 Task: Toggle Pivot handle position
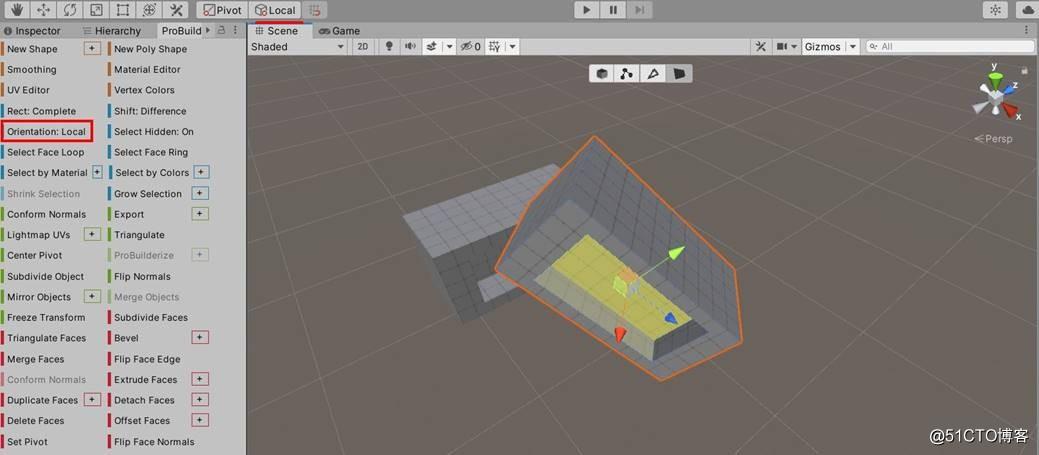point(223,10)
